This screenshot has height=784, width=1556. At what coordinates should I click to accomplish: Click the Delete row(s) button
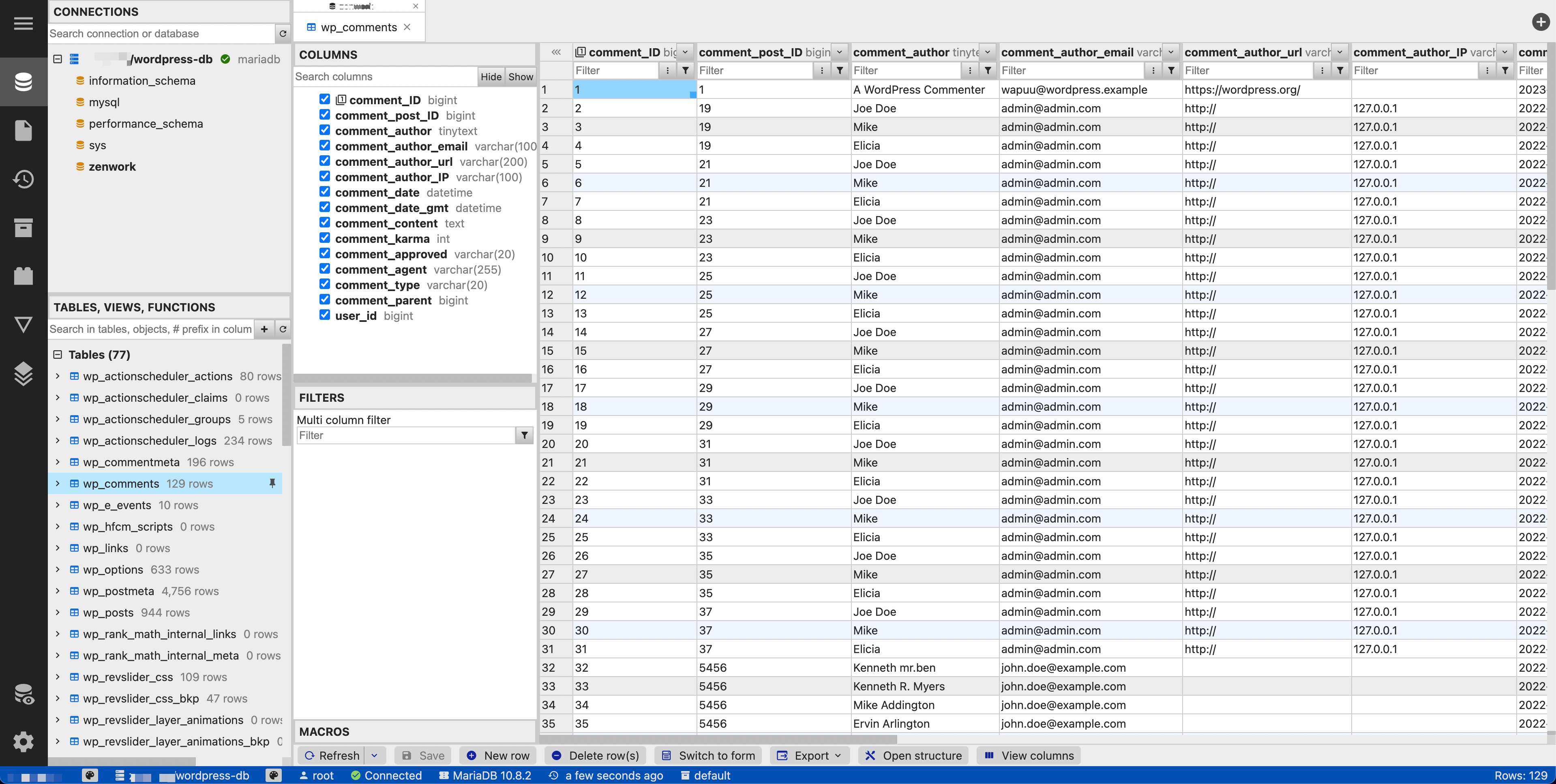click(595, 756)
